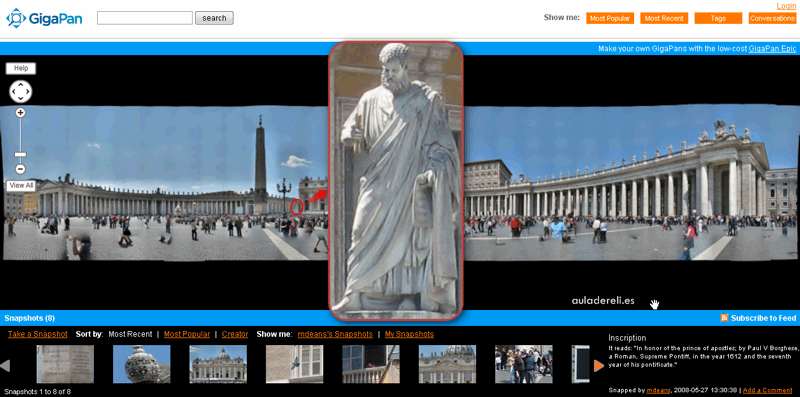
Task: Open the Conversations filter
Action: click(x=772, y=18)
